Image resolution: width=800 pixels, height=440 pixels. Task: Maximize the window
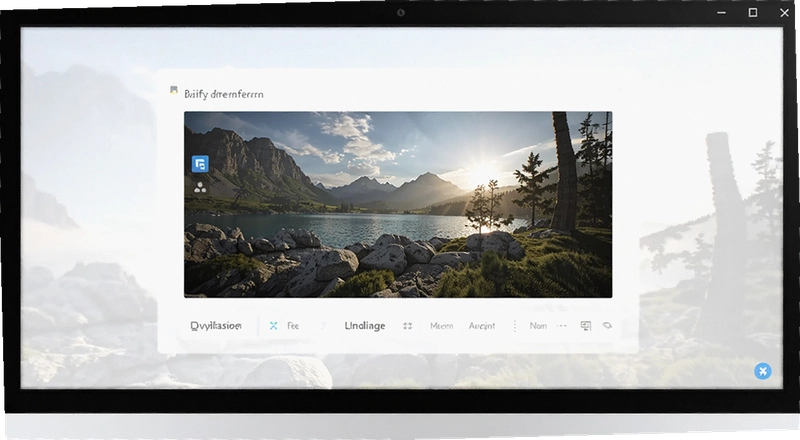pyautogui.click(x=753, y=13)
